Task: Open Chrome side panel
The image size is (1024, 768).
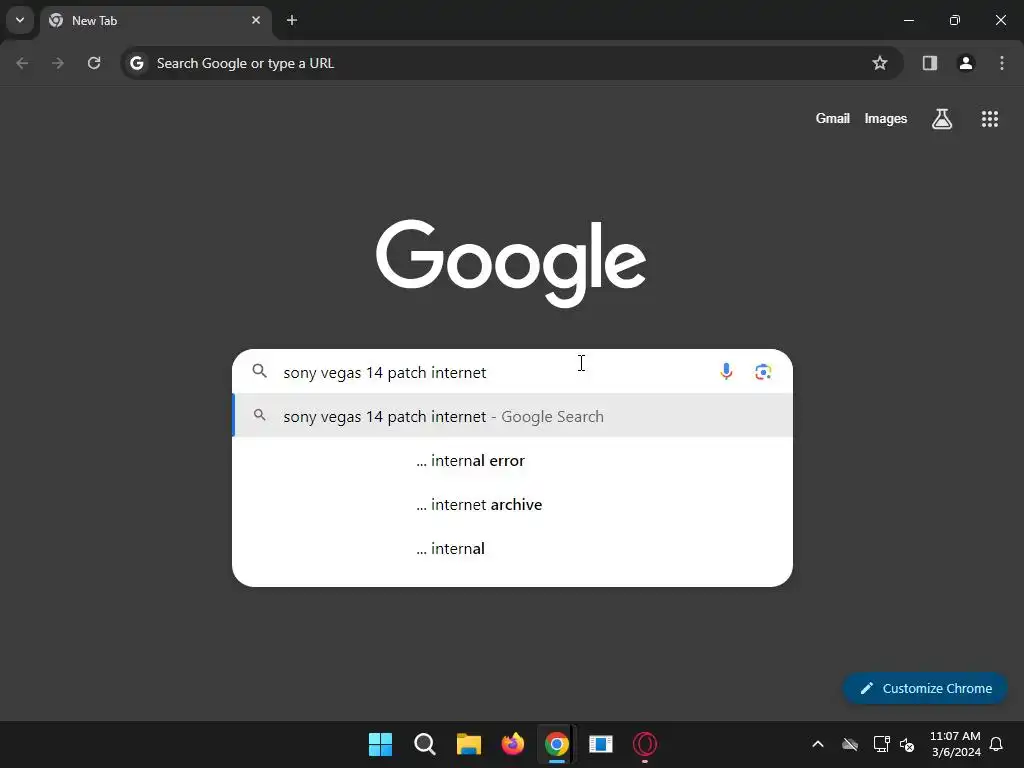Action: click(930, 63)
